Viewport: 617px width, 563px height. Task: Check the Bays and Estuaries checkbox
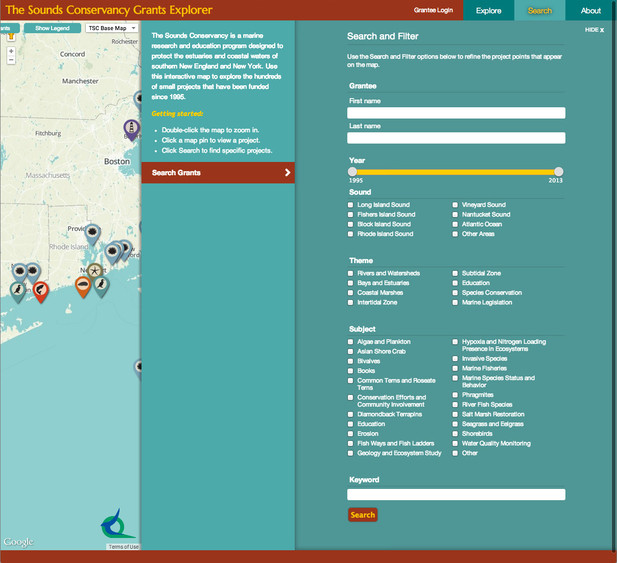(x=350, y=283)
